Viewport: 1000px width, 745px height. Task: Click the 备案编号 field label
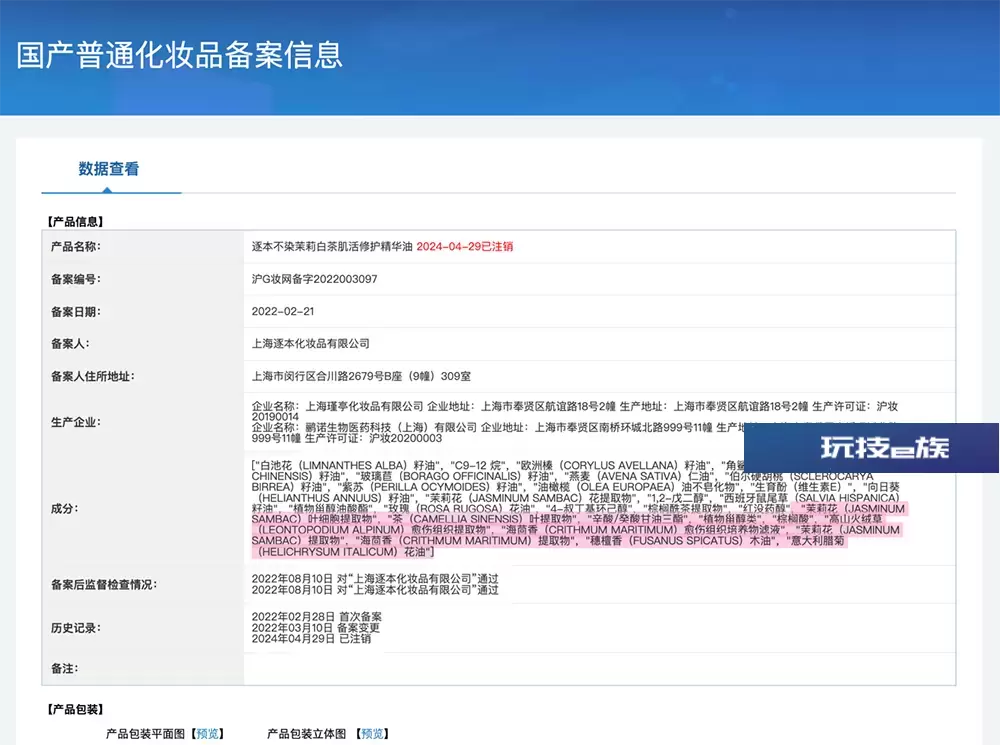(x=75, y=279)
